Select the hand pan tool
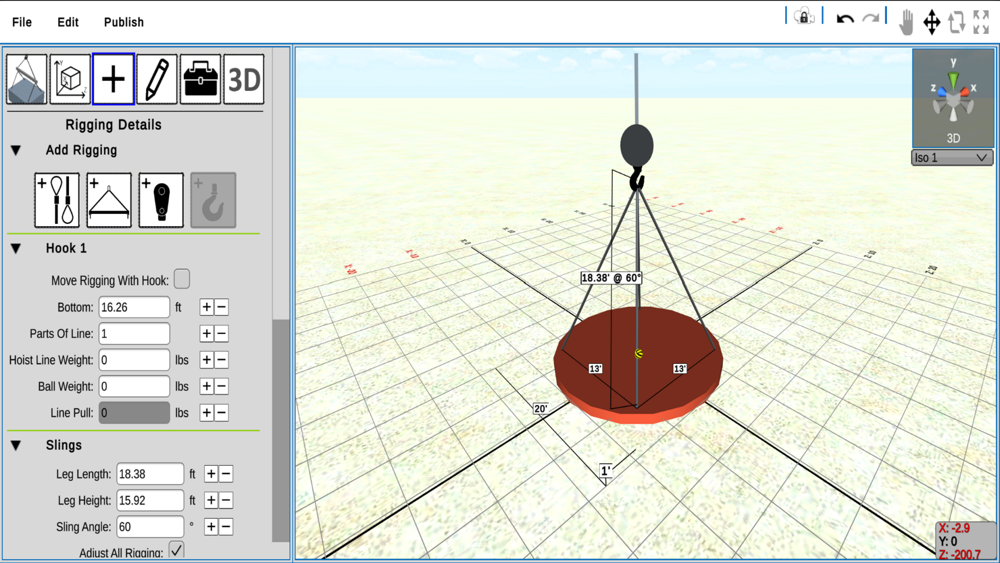The image size is (1000, 563). click(x=906, y=22)
